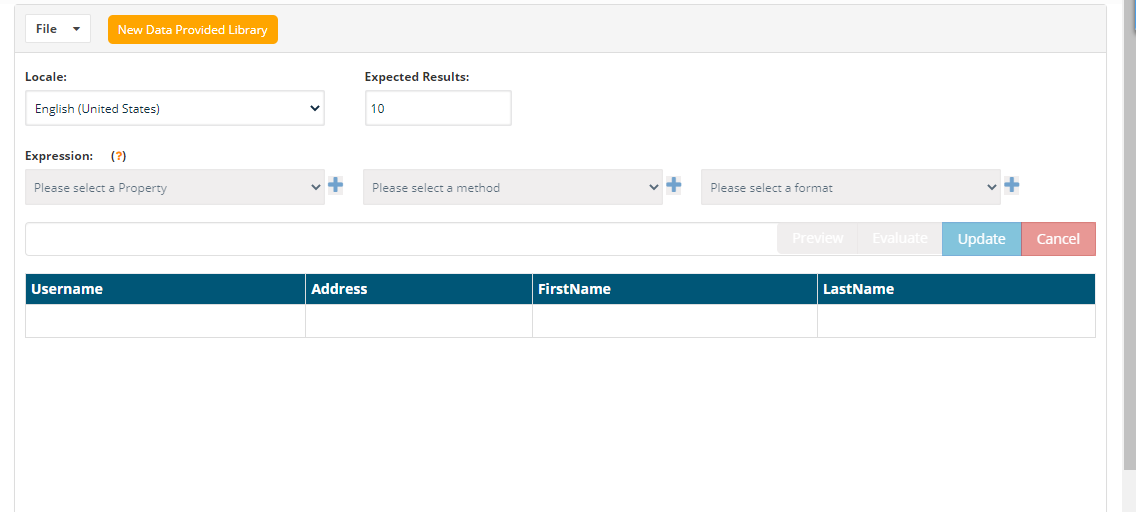1136x512 pixels.
Task: Click the plus icon beside method dropdown
Action: point(674,185)
